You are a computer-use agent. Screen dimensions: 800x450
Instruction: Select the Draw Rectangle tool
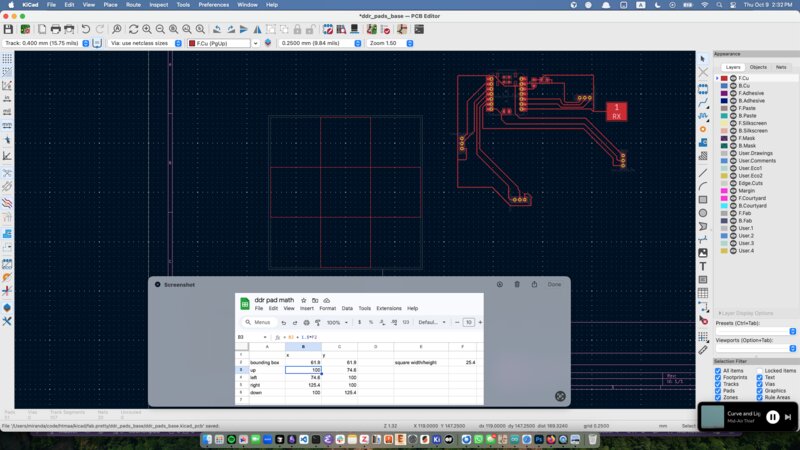704,199
